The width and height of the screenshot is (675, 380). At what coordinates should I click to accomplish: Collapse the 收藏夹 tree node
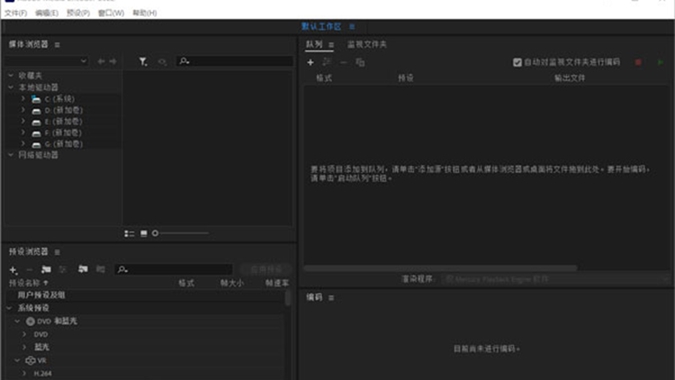pyautogui.click(x=11, y=75)
